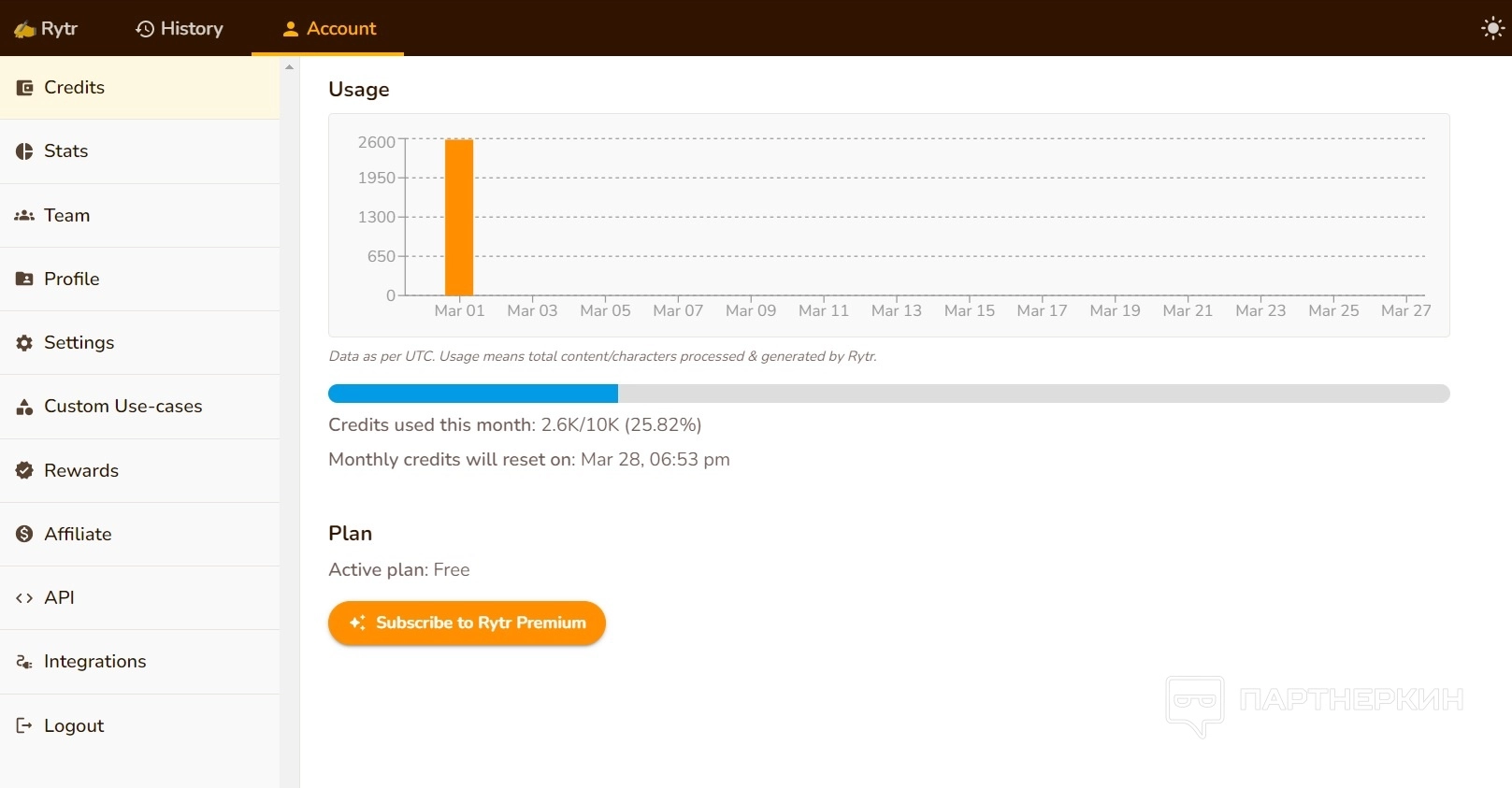The width and height of the screenshot is (1512, 788).
Task: Click the Logout exit icon
Action: (24, 725)
